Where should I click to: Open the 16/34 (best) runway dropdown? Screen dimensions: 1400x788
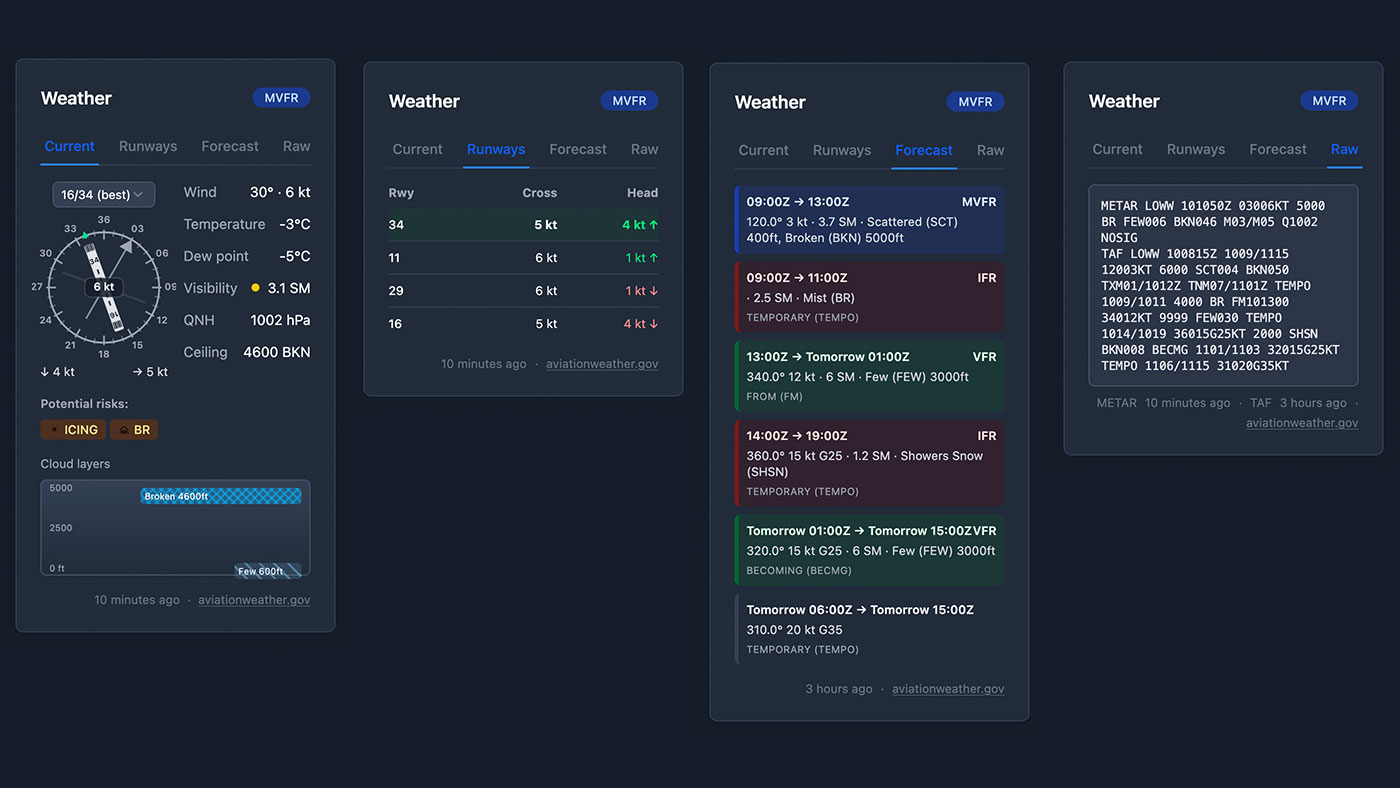(x=103, y=194)
